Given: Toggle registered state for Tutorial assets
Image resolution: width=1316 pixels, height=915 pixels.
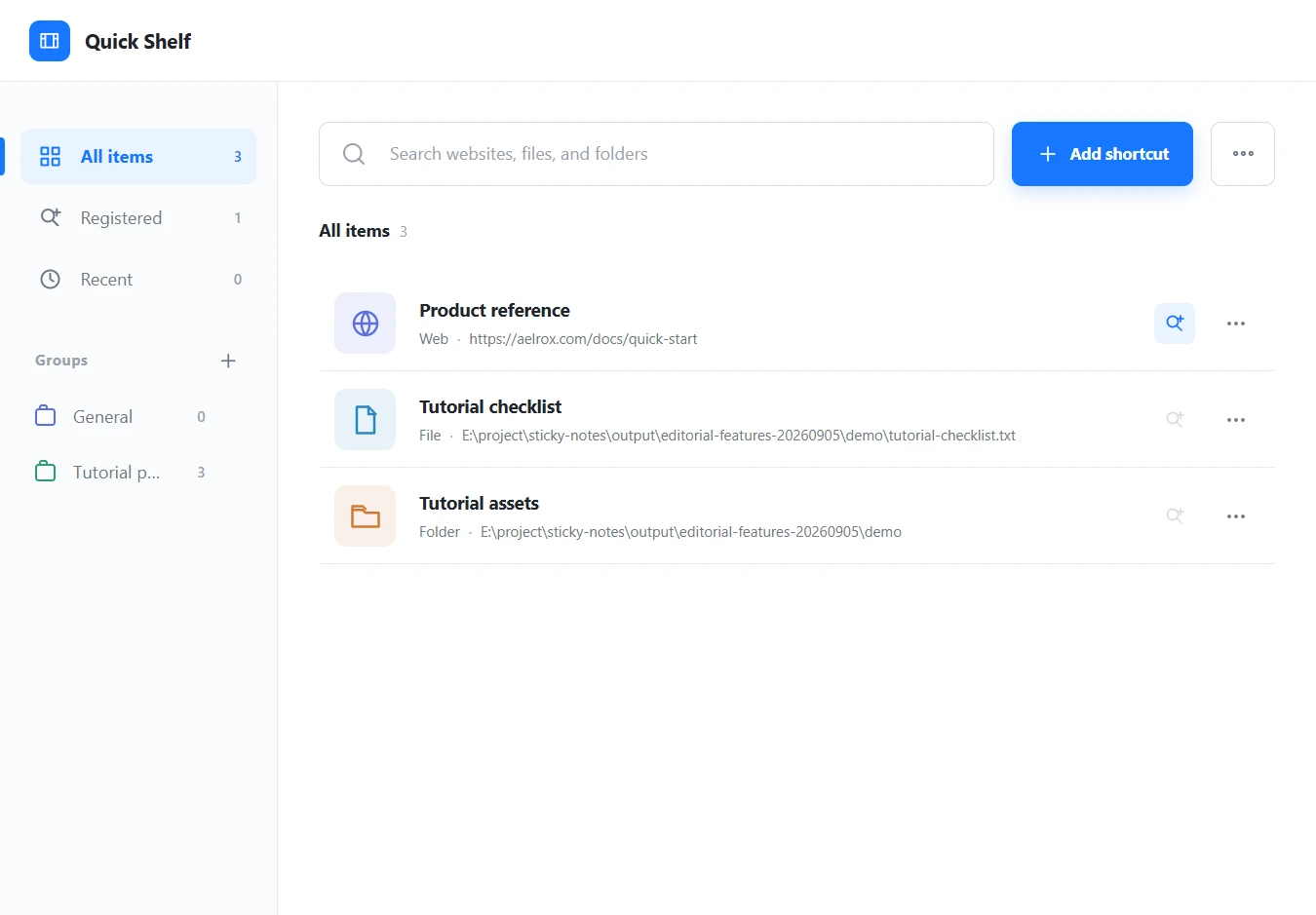Looking at the screenshot, I should pyautogui.click(x=1175, y=516).
